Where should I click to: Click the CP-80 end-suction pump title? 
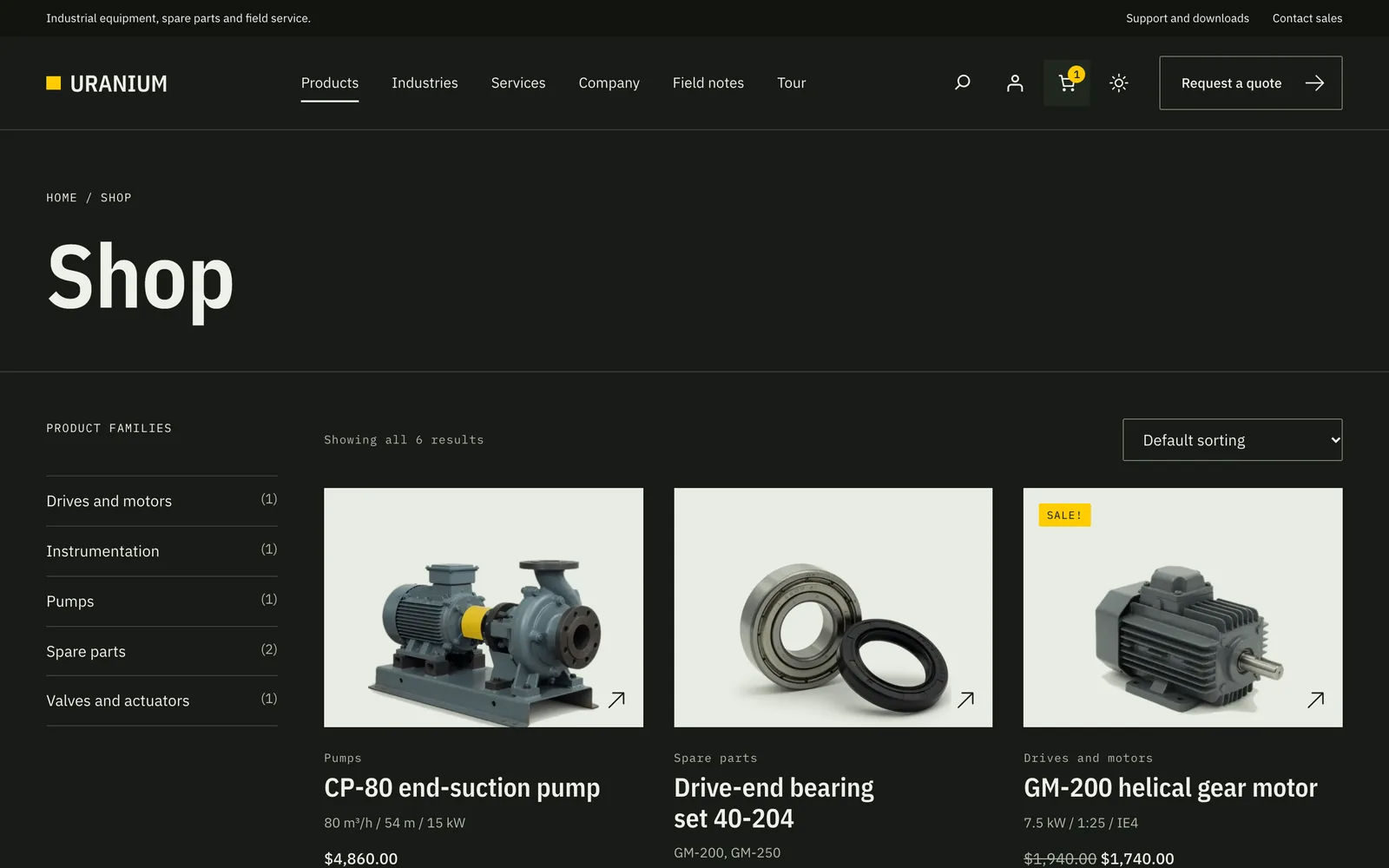coord(462,787)
